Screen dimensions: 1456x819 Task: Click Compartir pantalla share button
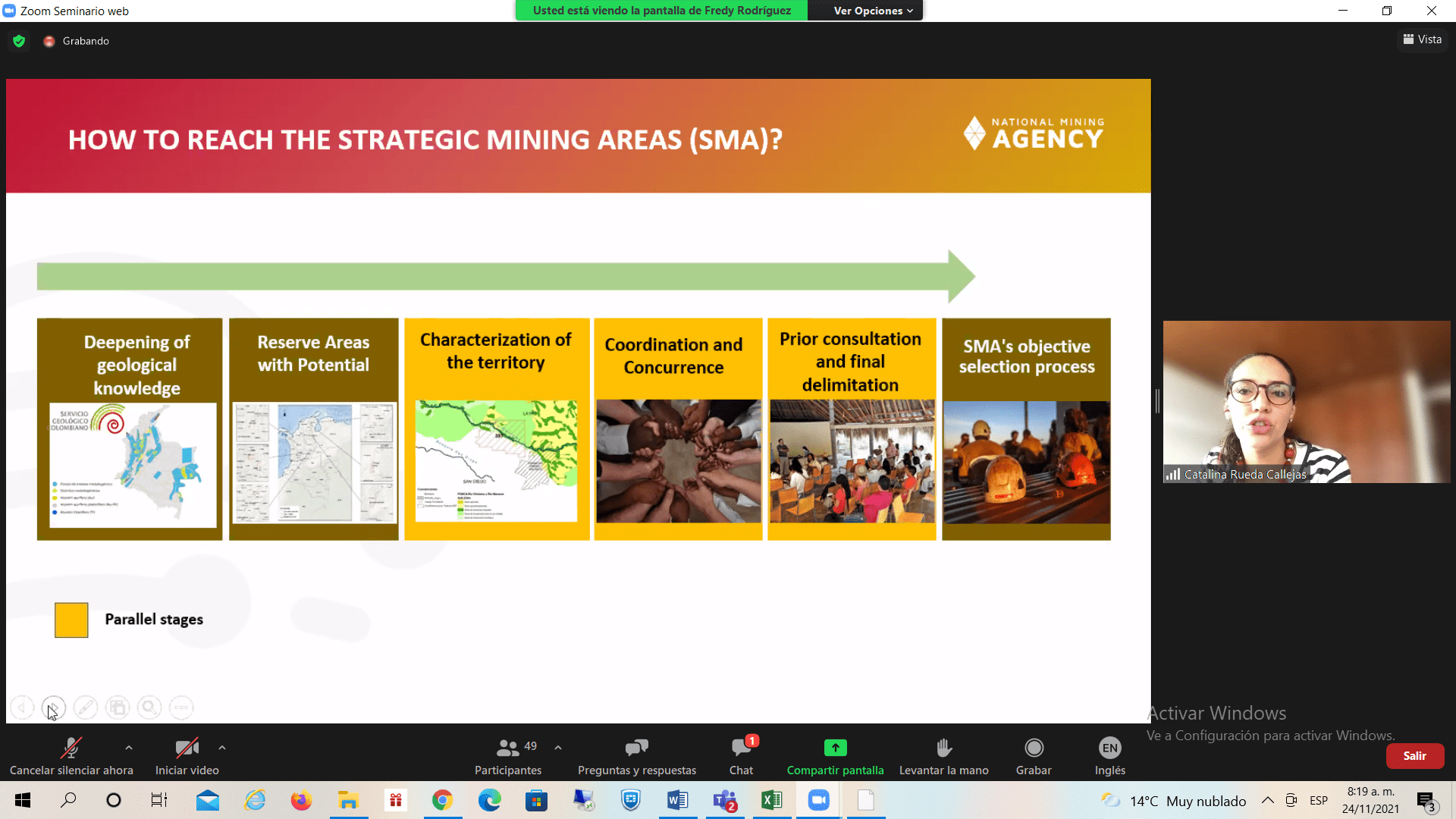coord(835,756)
